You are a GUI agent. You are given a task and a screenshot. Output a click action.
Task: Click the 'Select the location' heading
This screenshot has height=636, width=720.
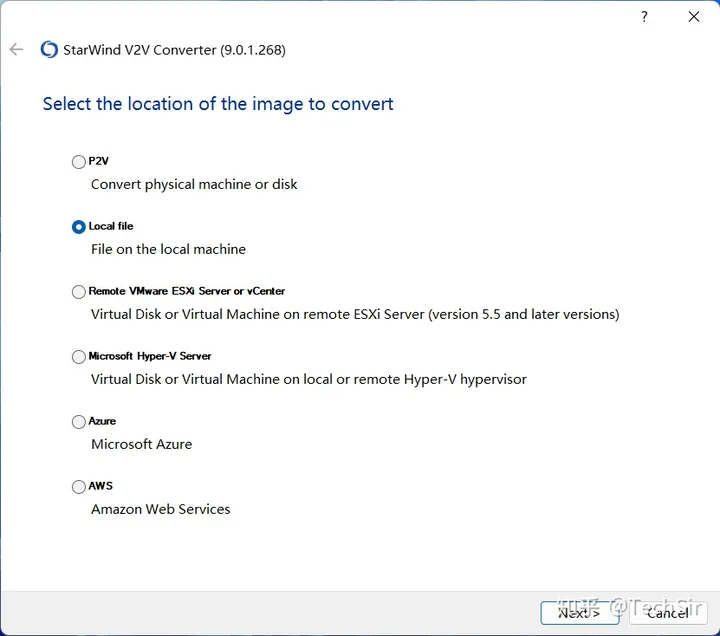click(x=218, y=104)
